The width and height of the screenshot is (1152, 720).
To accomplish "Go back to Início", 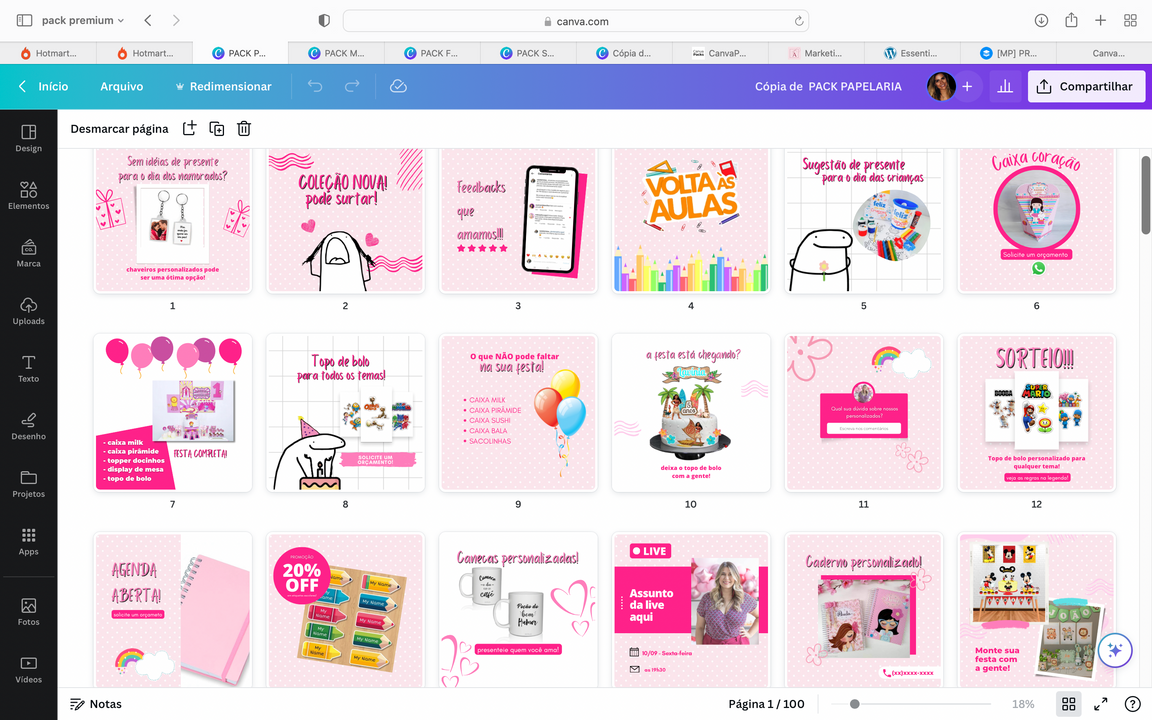I will 44,87.
